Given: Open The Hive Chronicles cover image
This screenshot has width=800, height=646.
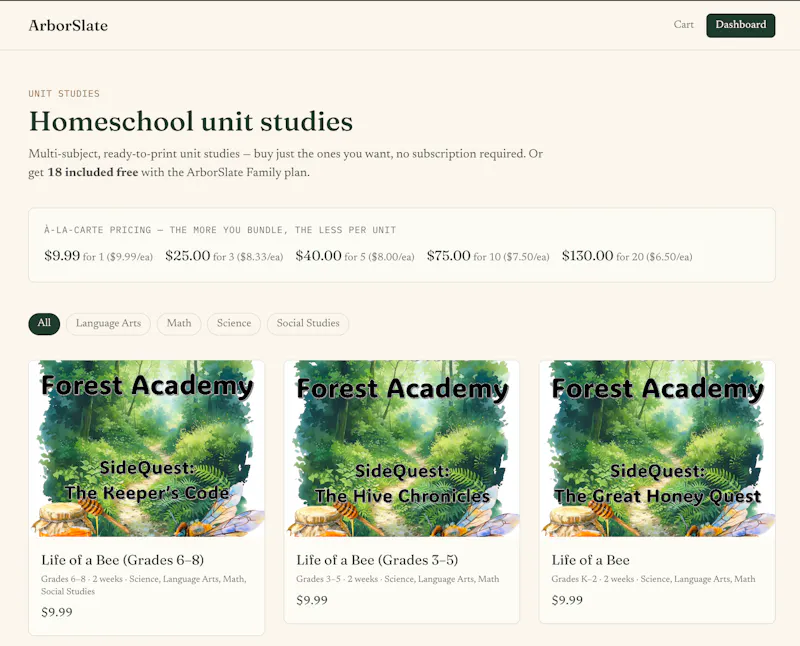Looking at the screenshot, I should [402, 449].
